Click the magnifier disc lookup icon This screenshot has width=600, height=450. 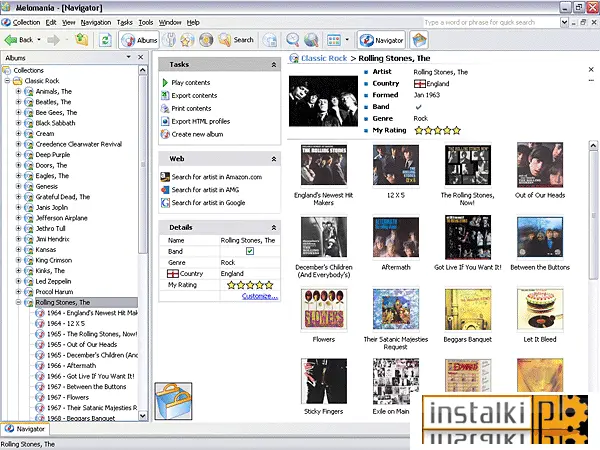(x=293, y=40)
